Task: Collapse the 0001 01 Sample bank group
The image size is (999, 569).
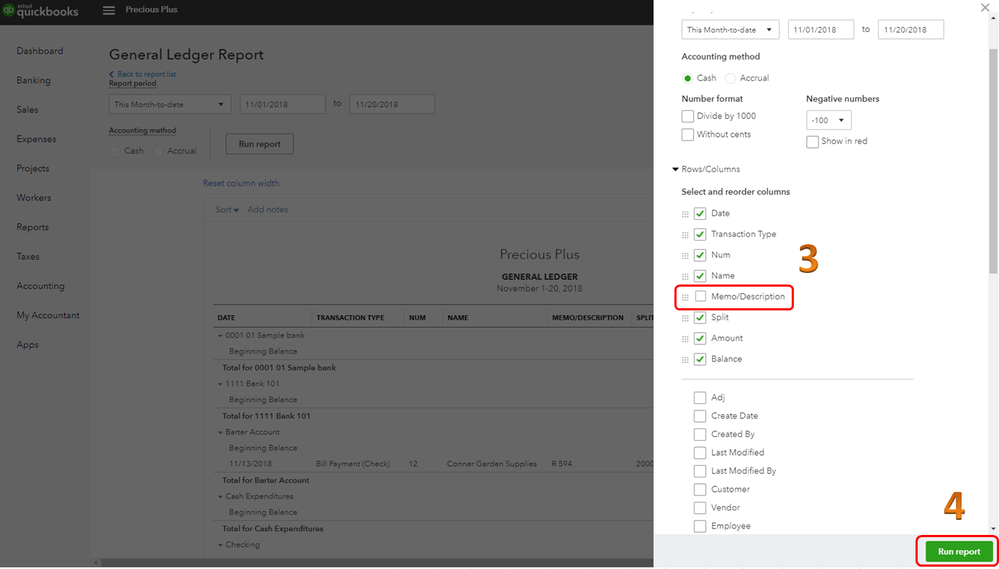Action: pos(220,335)
